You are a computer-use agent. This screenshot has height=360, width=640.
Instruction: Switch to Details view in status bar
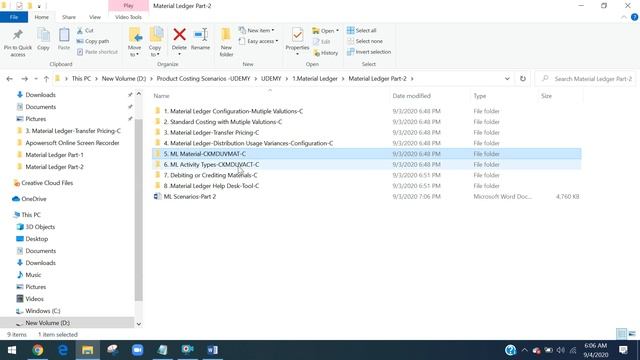coord(621,334)
